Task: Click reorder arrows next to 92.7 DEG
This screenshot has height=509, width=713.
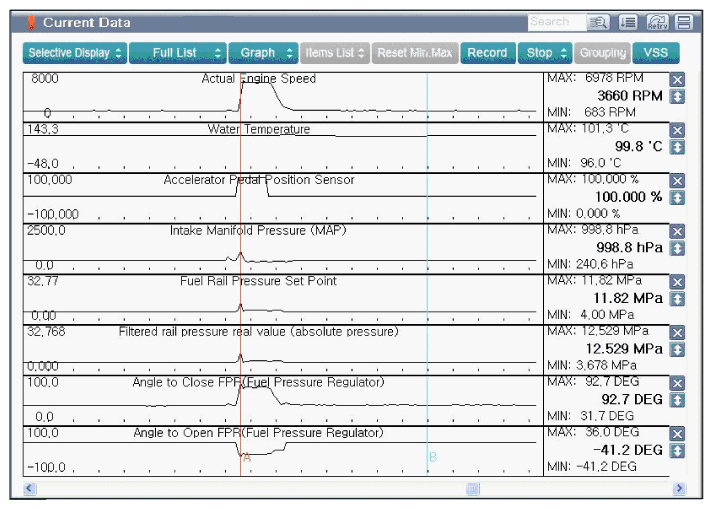Action: [677, 400]
